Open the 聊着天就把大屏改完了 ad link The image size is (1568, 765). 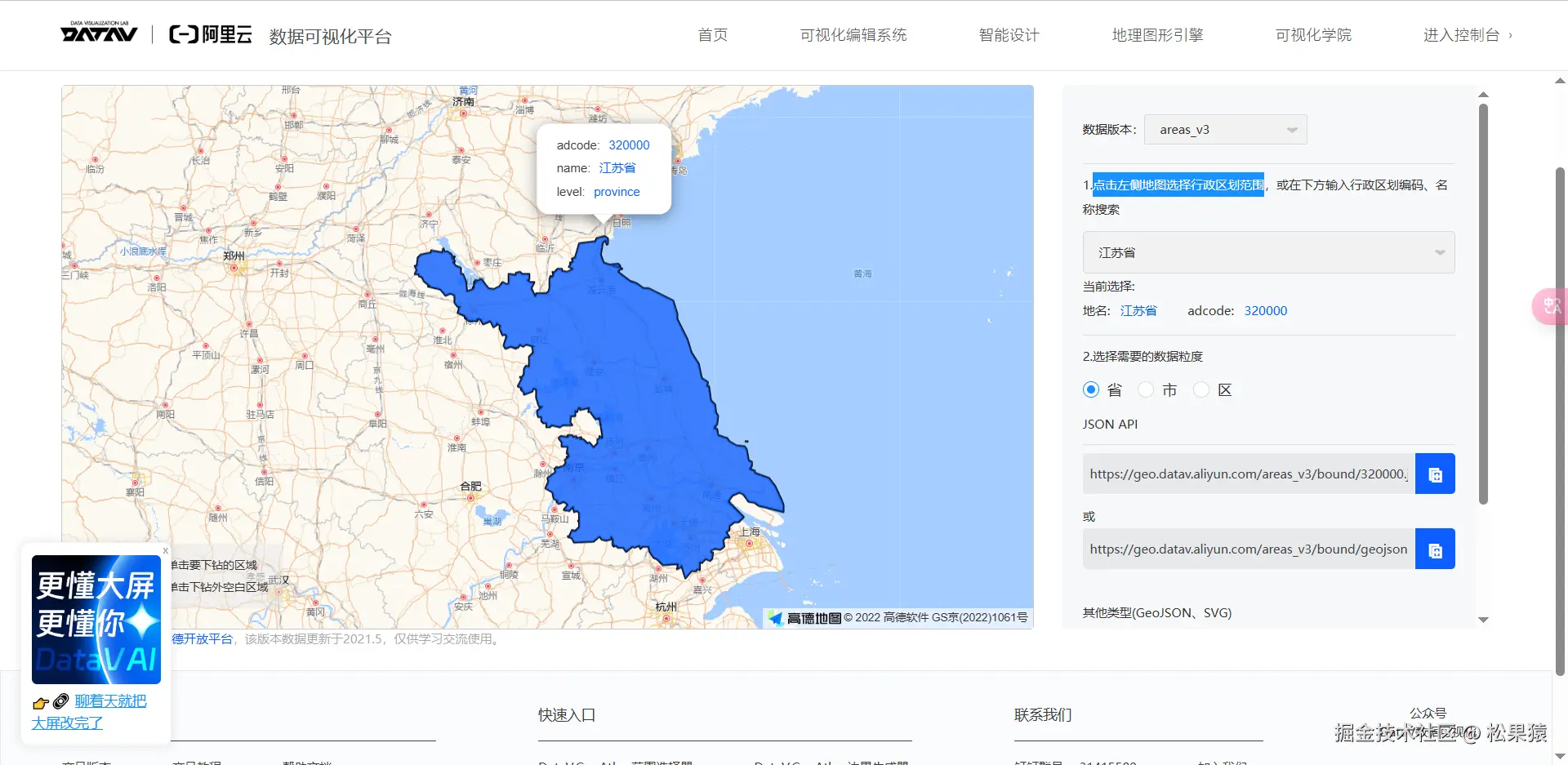point(89,712)
